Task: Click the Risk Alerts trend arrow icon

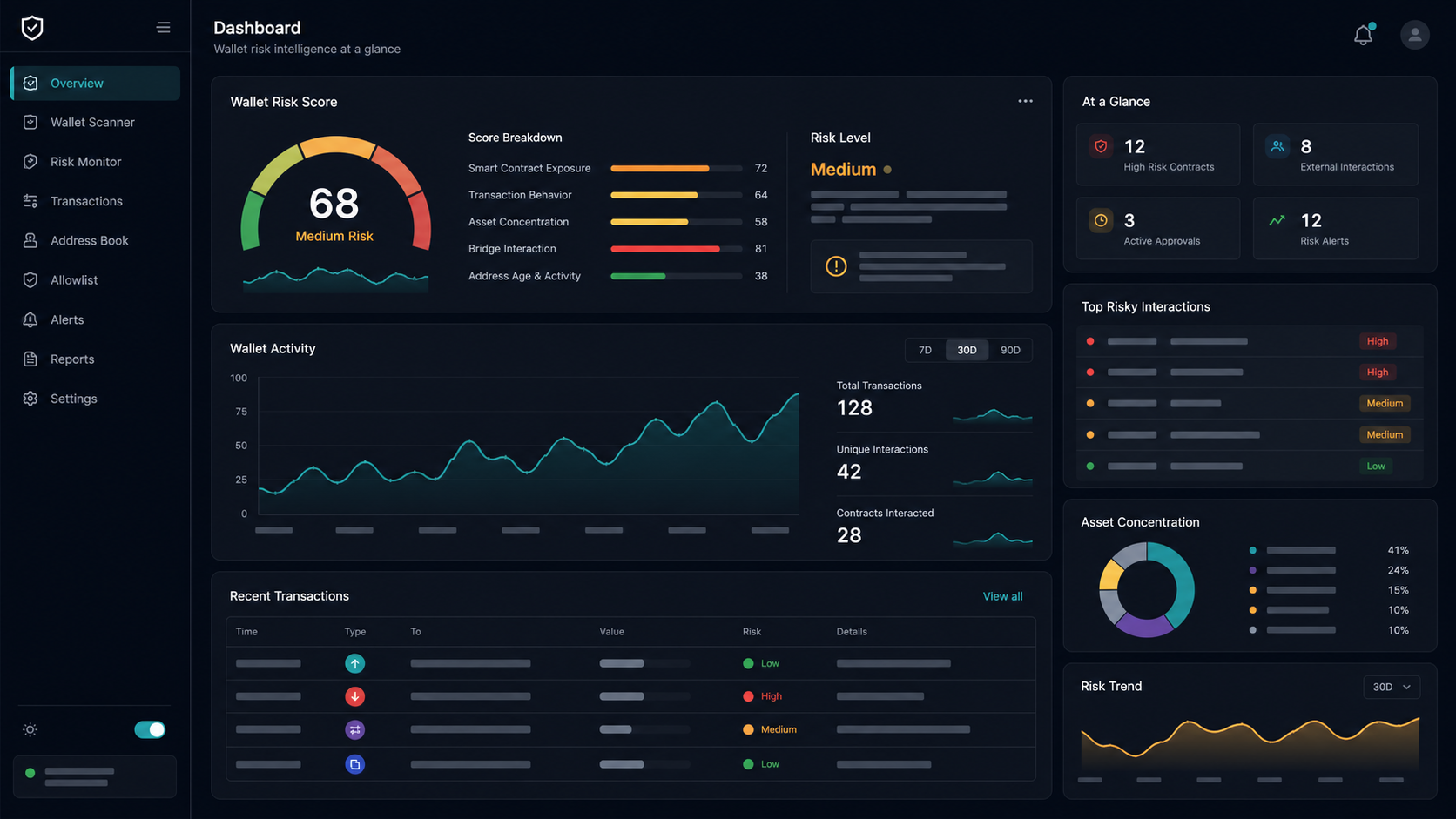Action: 1277,220
